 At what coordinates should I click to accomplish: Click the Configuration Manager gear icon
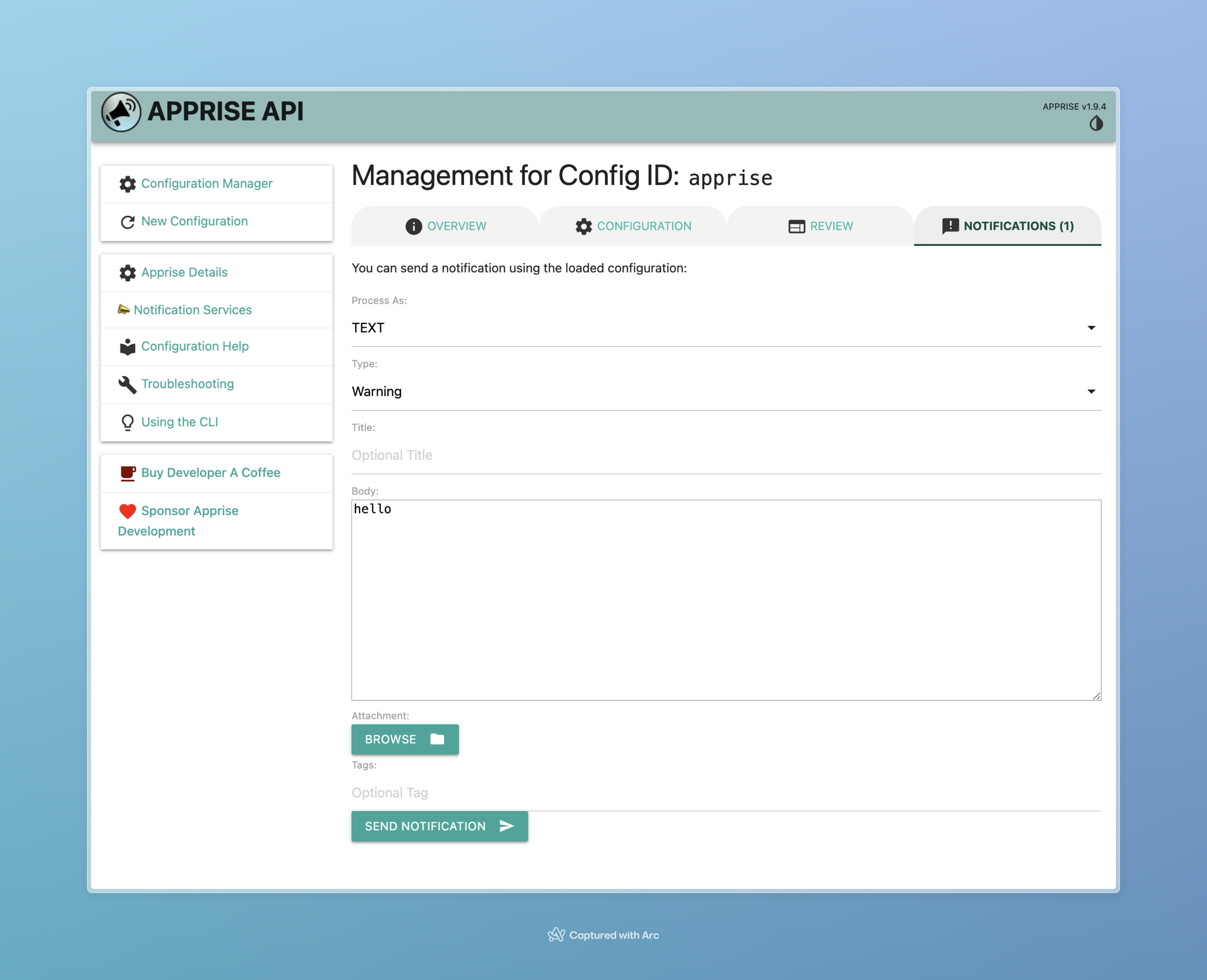[x=128, y=184]
